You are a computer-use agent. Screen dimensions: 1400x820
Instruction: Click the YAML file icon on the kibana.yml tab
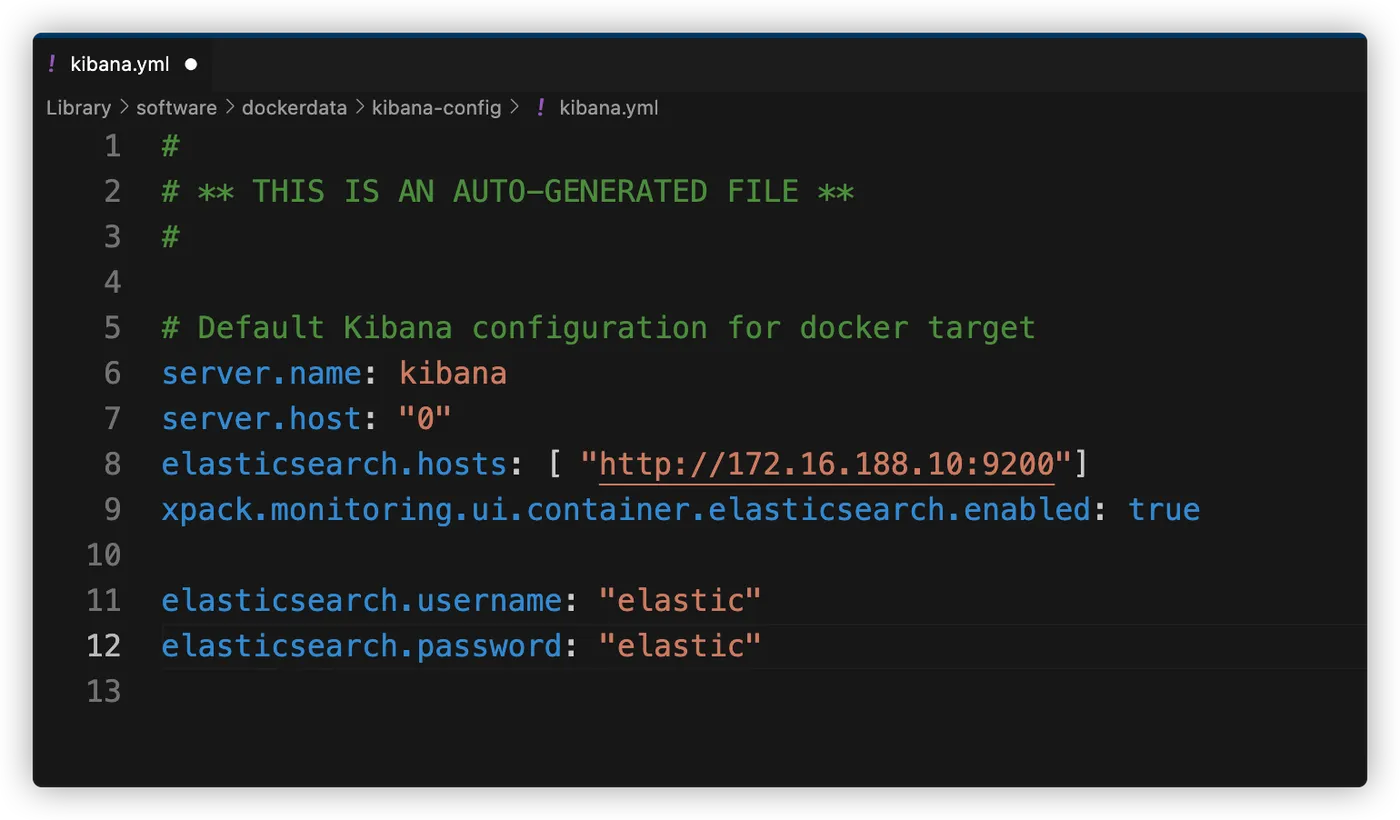[52, 64]
